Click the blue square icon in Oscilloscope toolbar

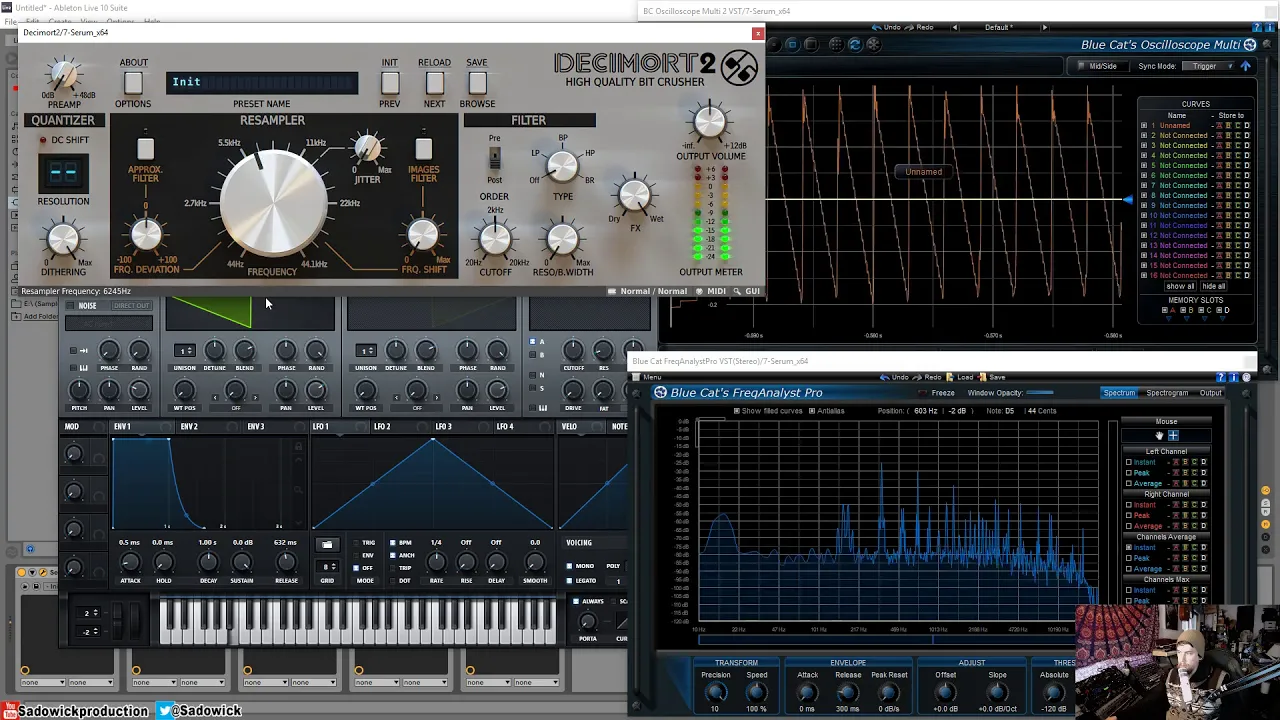(x=792, y=44)
